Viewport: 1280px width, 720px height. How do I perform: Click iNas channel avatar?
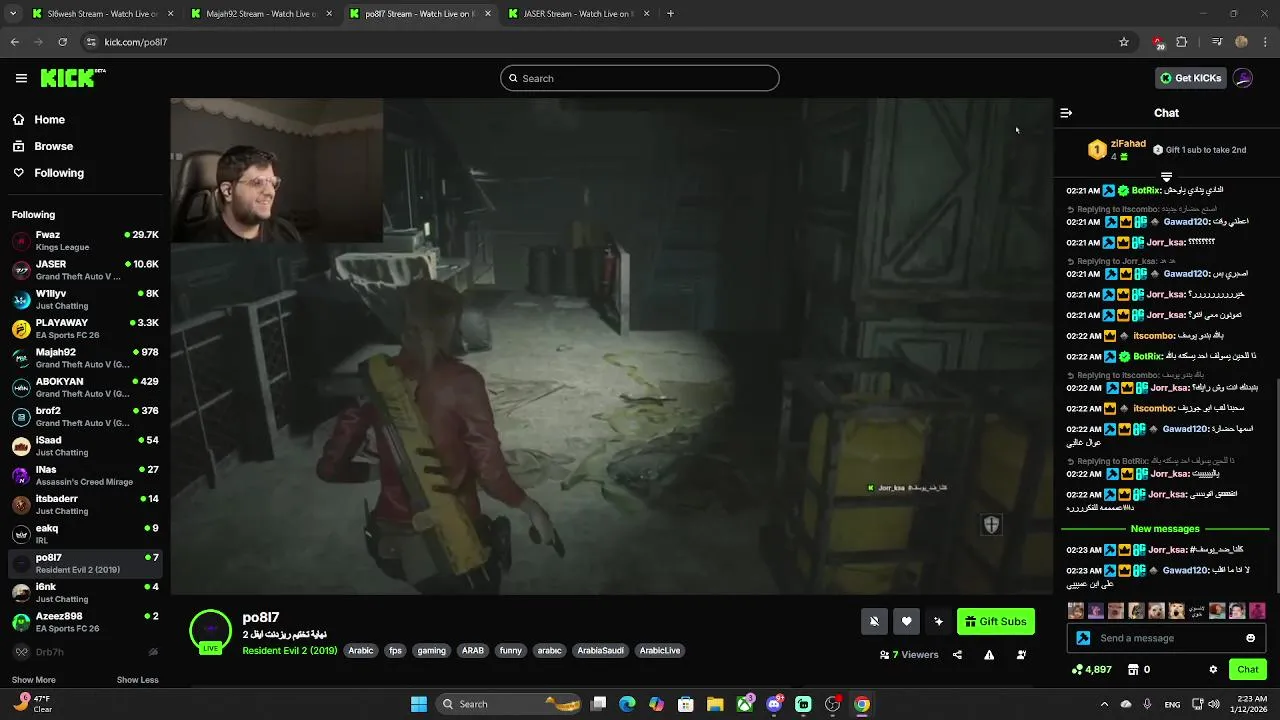21,475
